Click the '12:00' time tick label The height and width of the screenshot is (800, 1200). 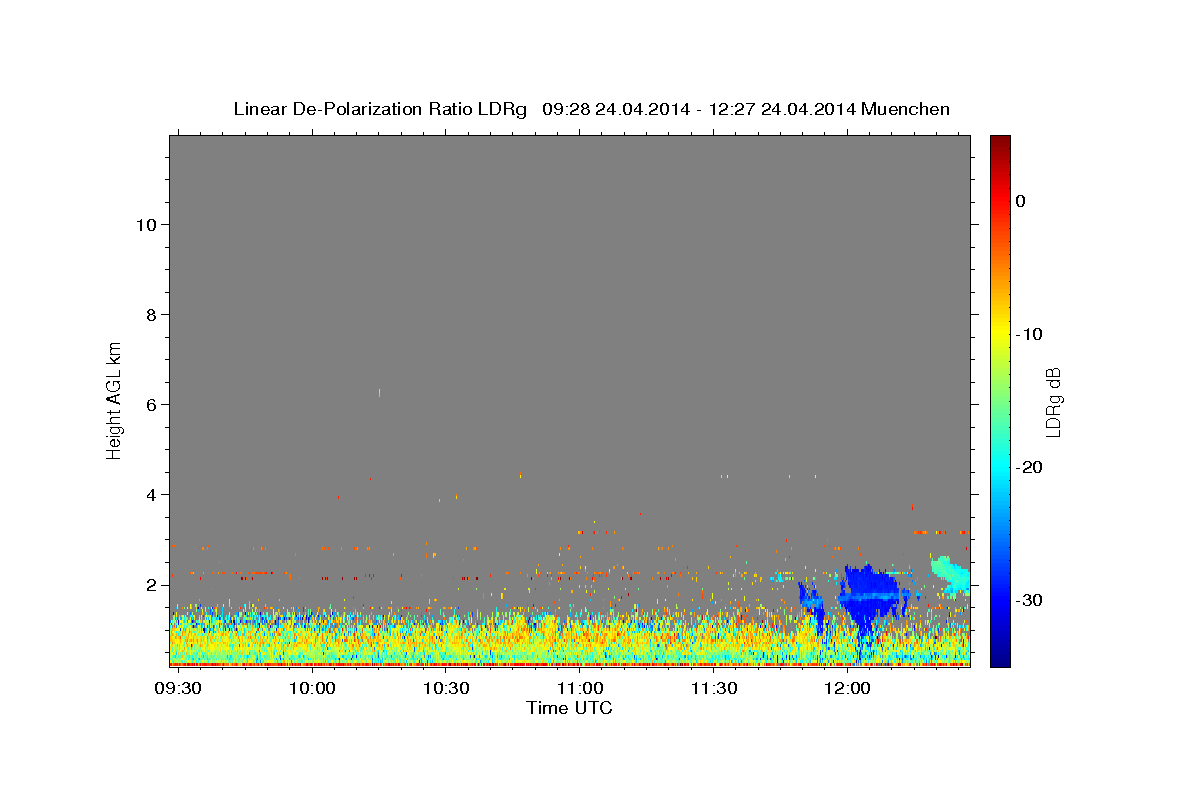click(x=848, y=689)
